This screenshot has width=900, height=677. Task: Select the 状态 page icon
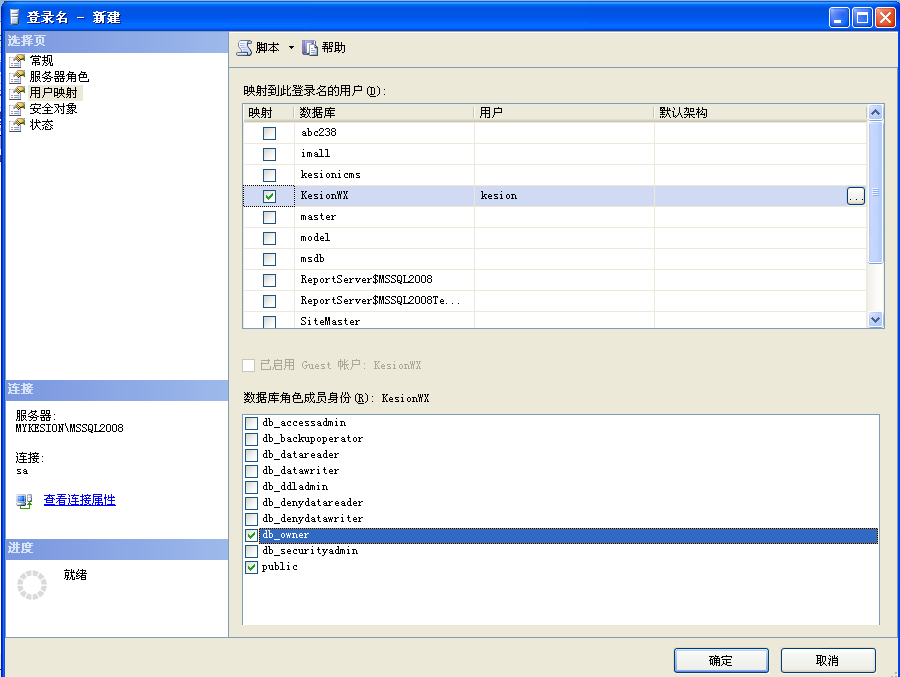coord(16,125)
